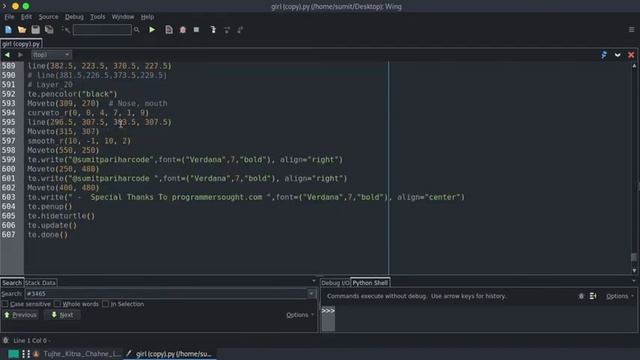Open the Debug menu
Viewport: 640px width, 360px height.
click(74, 17)
